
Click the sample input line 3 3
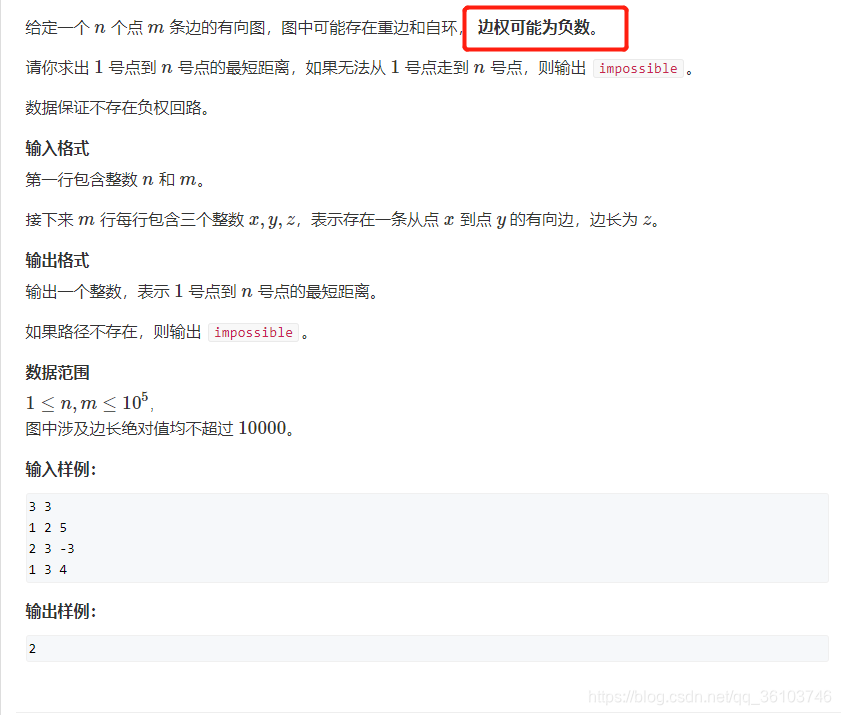pyautogui.click(x=40, y=506)
